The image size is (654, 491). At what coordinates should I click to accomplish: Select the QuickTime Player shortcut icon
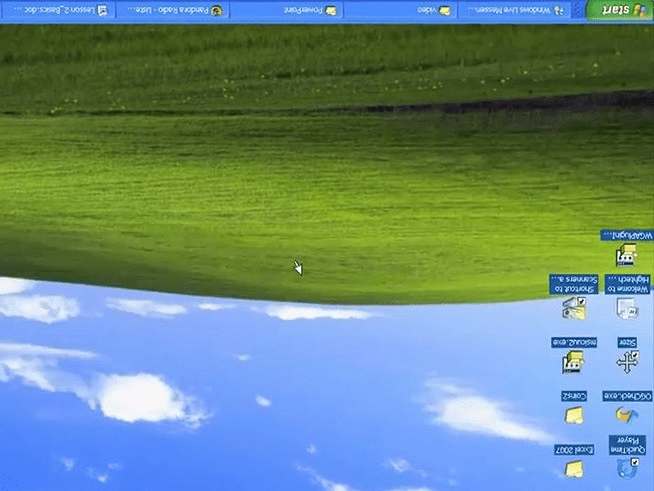(x=627, y=457)
